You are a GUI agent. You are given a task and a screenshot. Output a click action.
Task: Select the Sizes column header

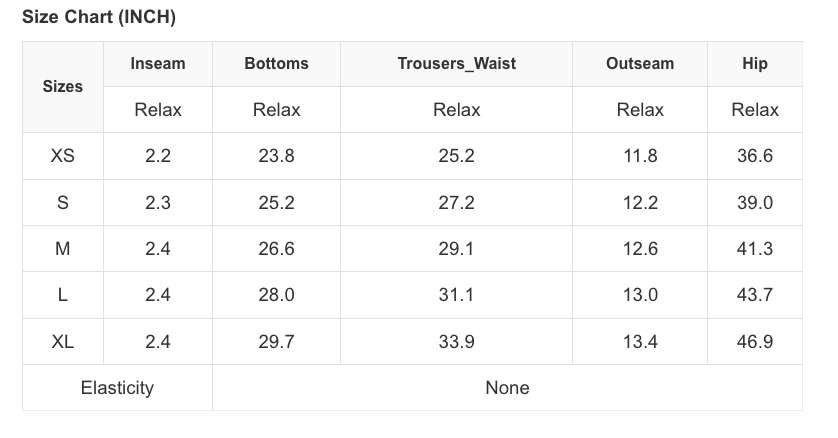(62, 87)
